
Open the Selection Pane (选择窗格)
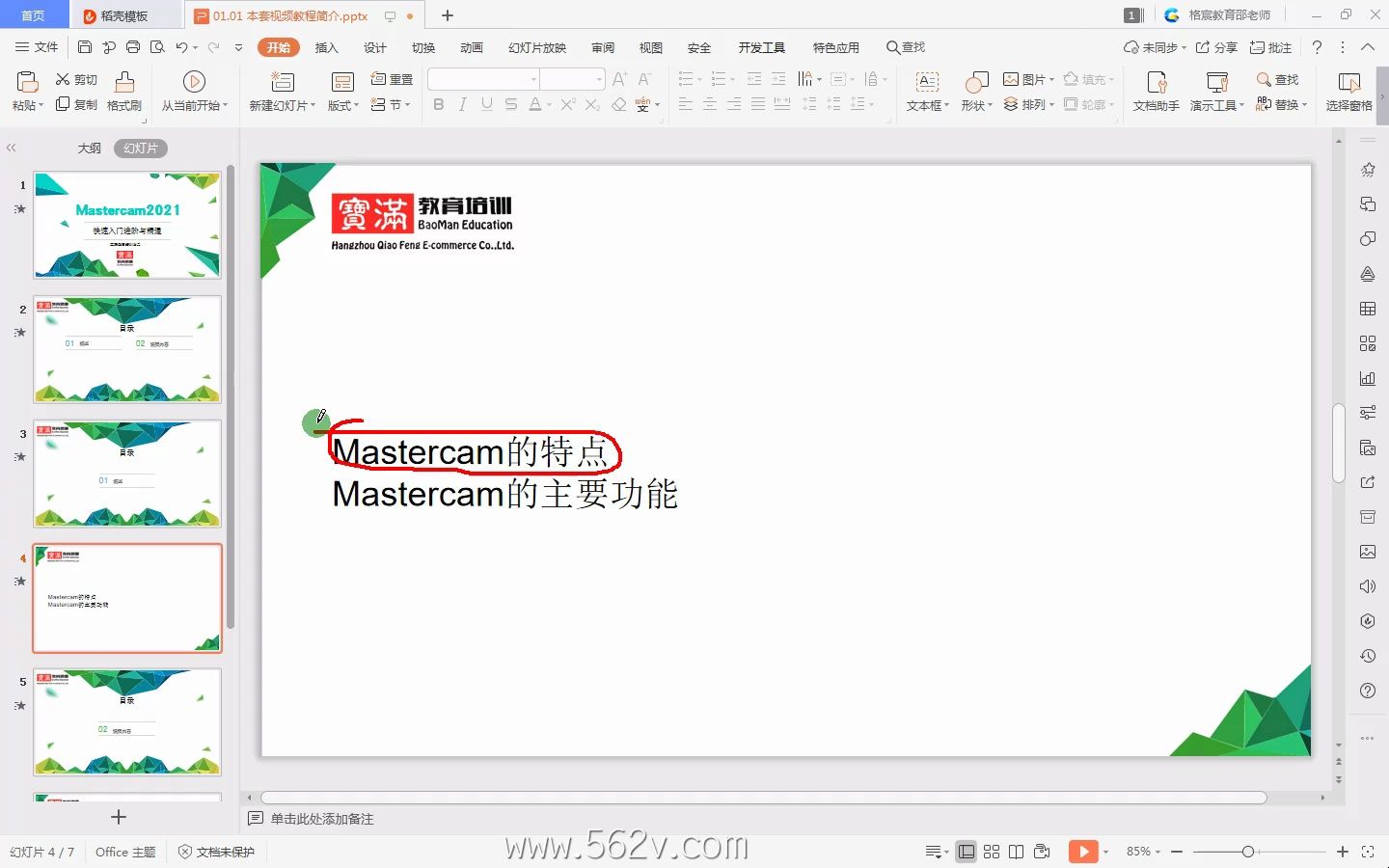(x=1348, y=92)
